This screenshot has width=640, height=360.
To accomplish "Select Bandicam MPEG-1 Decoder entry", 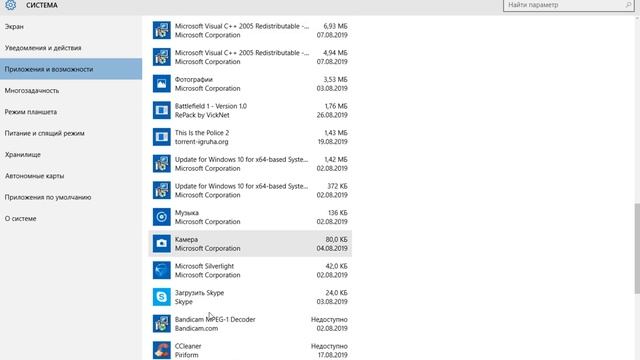I will (x=250, y=324).
